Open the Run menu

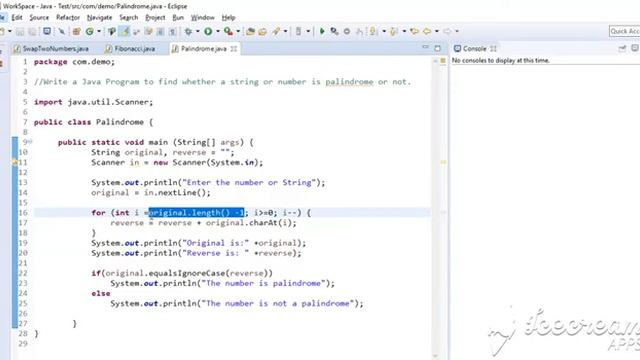pyautogui.click(x=178, y=18)
